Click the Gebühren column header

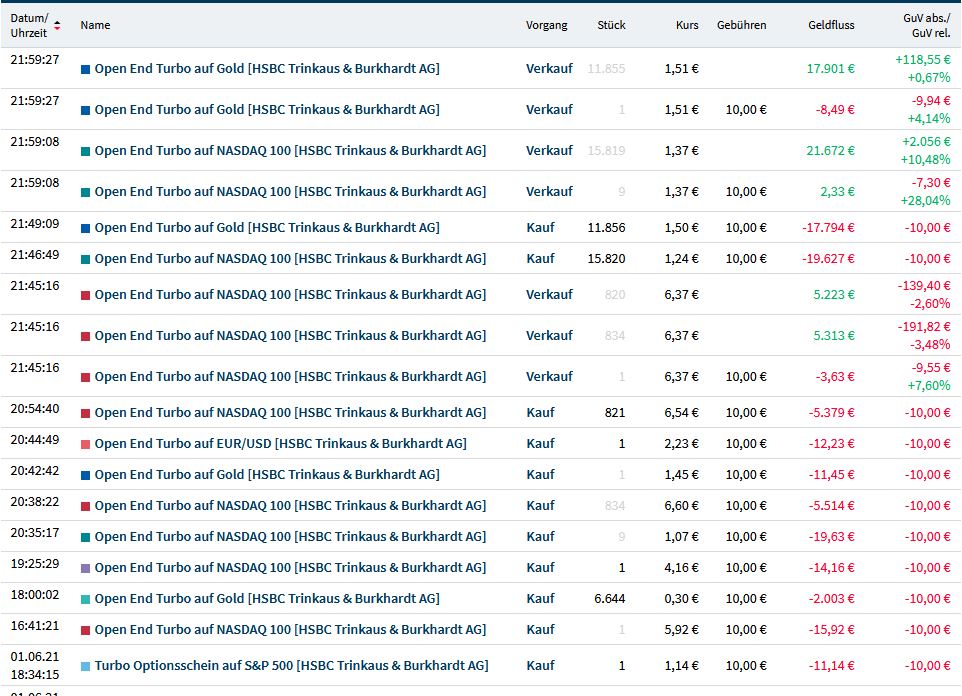741,25
